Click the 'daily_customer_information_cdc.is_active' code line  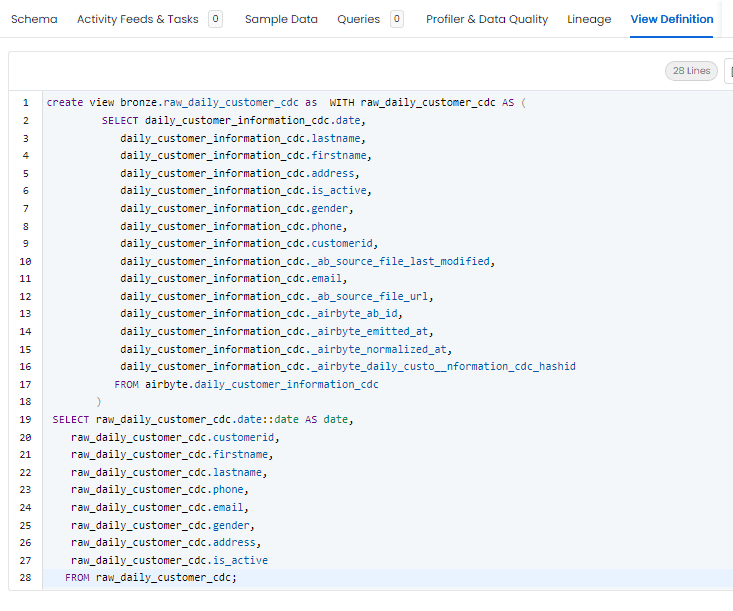pyautogui.click(x=246, y=190)
